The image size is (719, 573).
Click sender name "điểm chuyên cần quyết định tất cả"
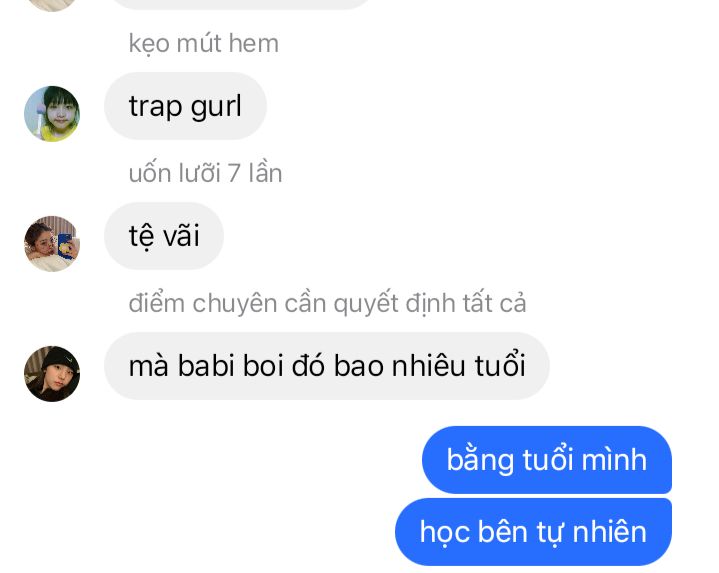pyautogui.click(x=327, y=303)
